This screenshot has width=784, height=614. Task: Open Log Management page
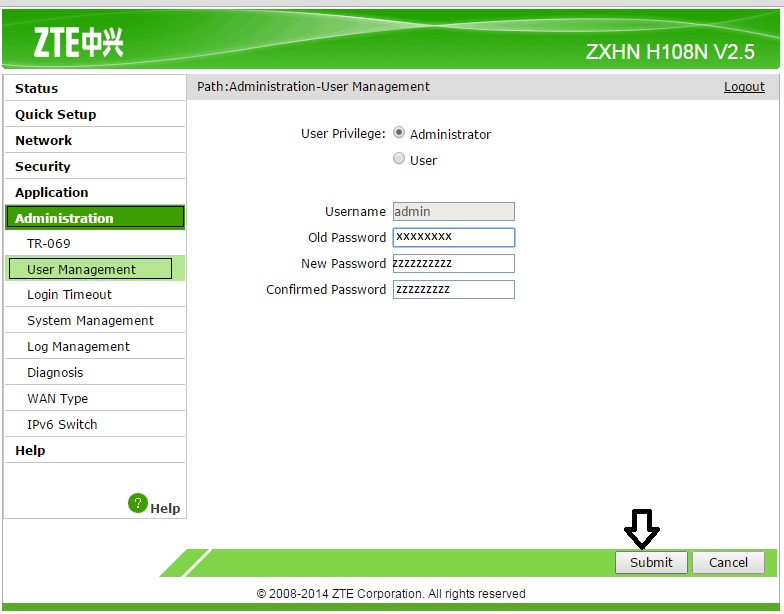pyautogui.click(x=95, y=346)
